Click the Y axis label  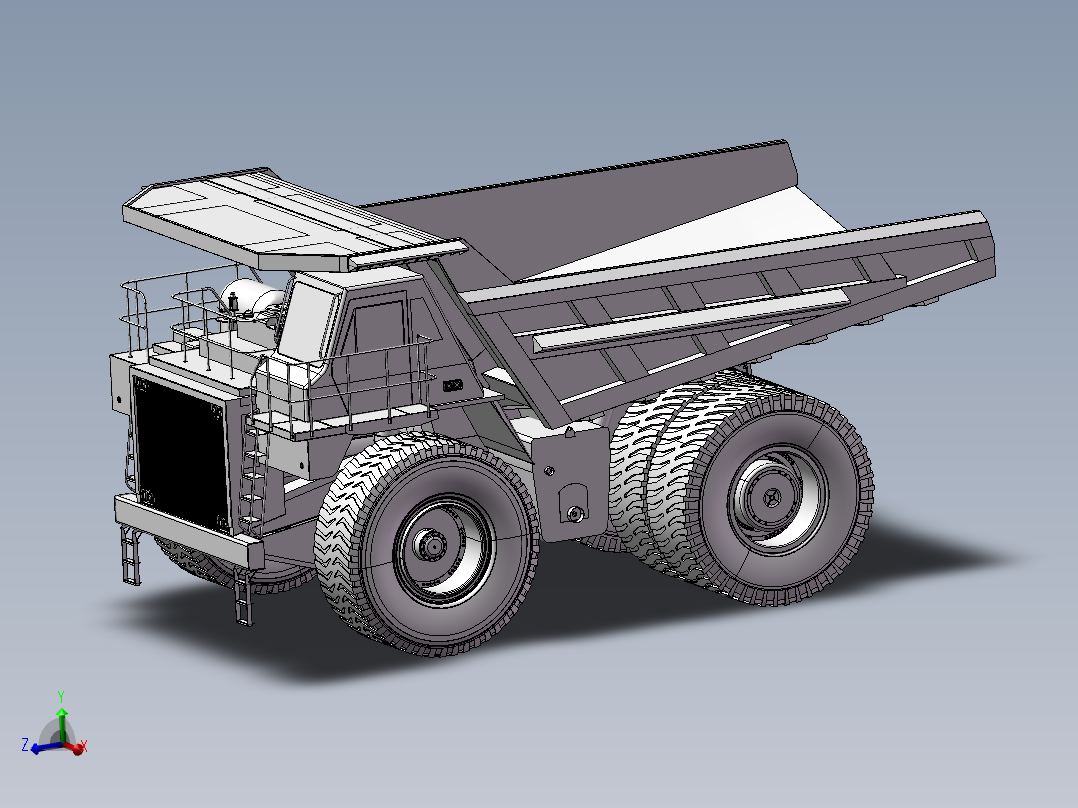(x=62, y=692)
